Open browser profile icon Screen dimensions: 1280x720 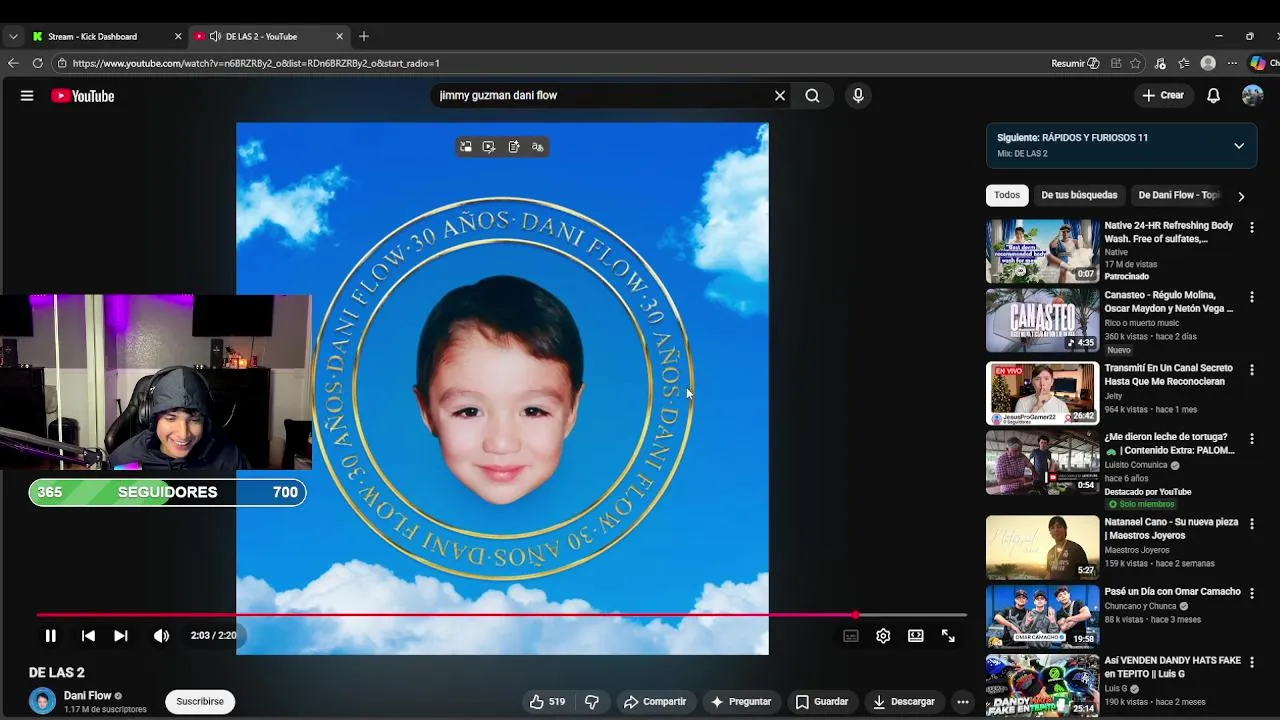[1208, 63]
